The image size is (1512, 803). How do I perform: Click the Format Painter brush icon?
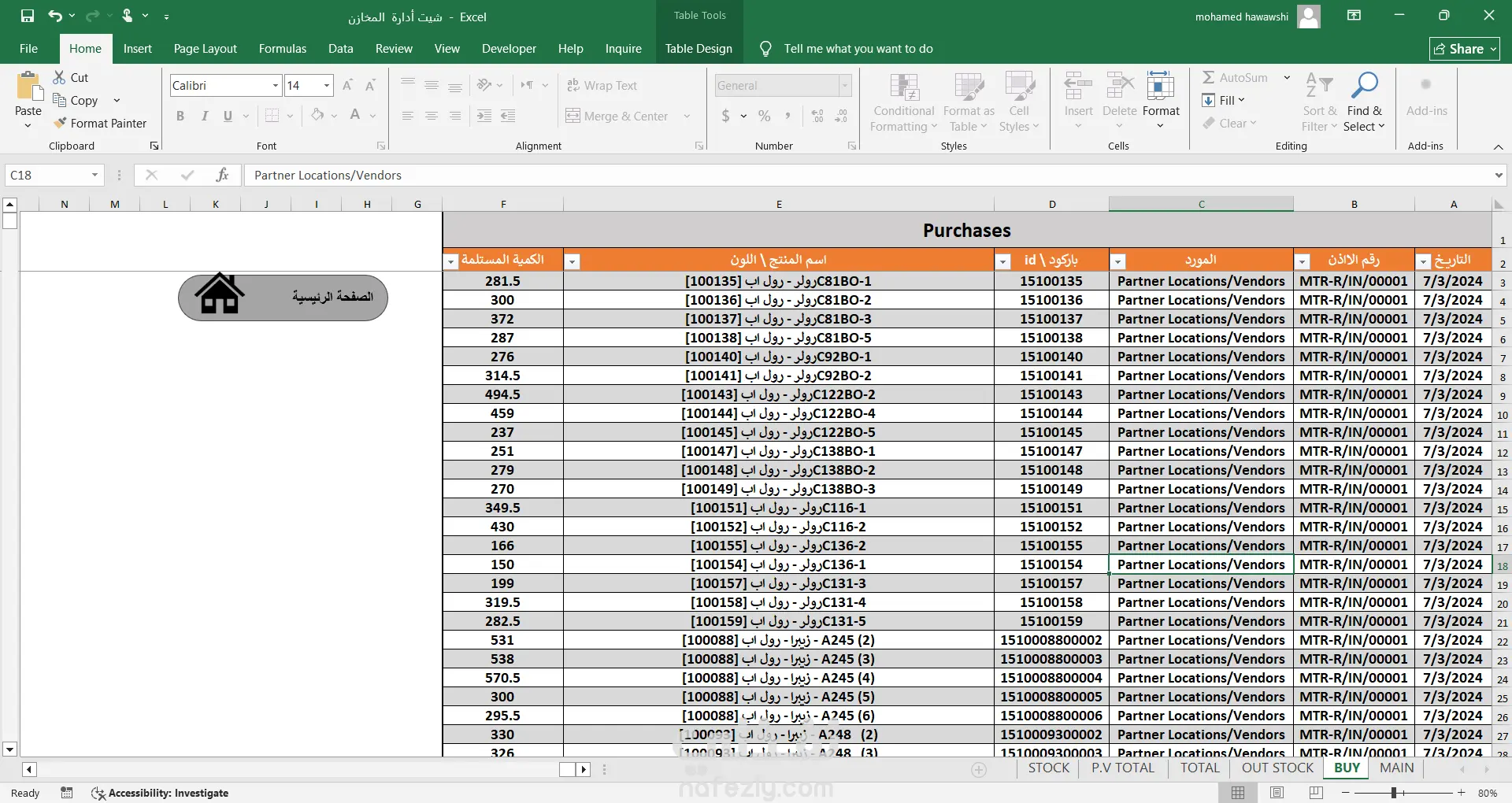[x=60, y=123]
